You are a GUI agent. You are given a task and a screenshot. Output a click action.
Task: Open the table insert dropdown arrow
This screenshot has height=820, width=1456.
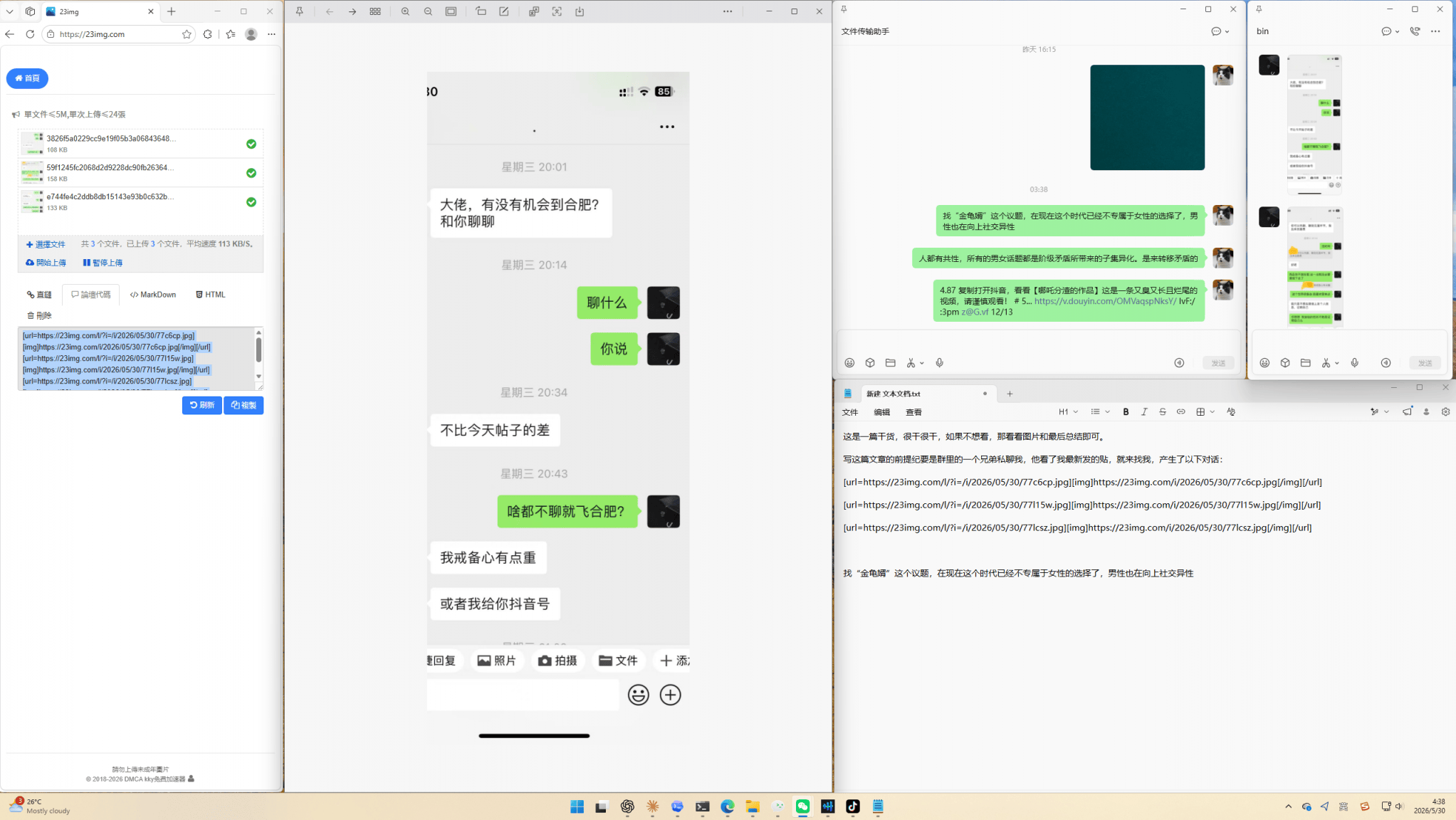[x=1213, y=412]
